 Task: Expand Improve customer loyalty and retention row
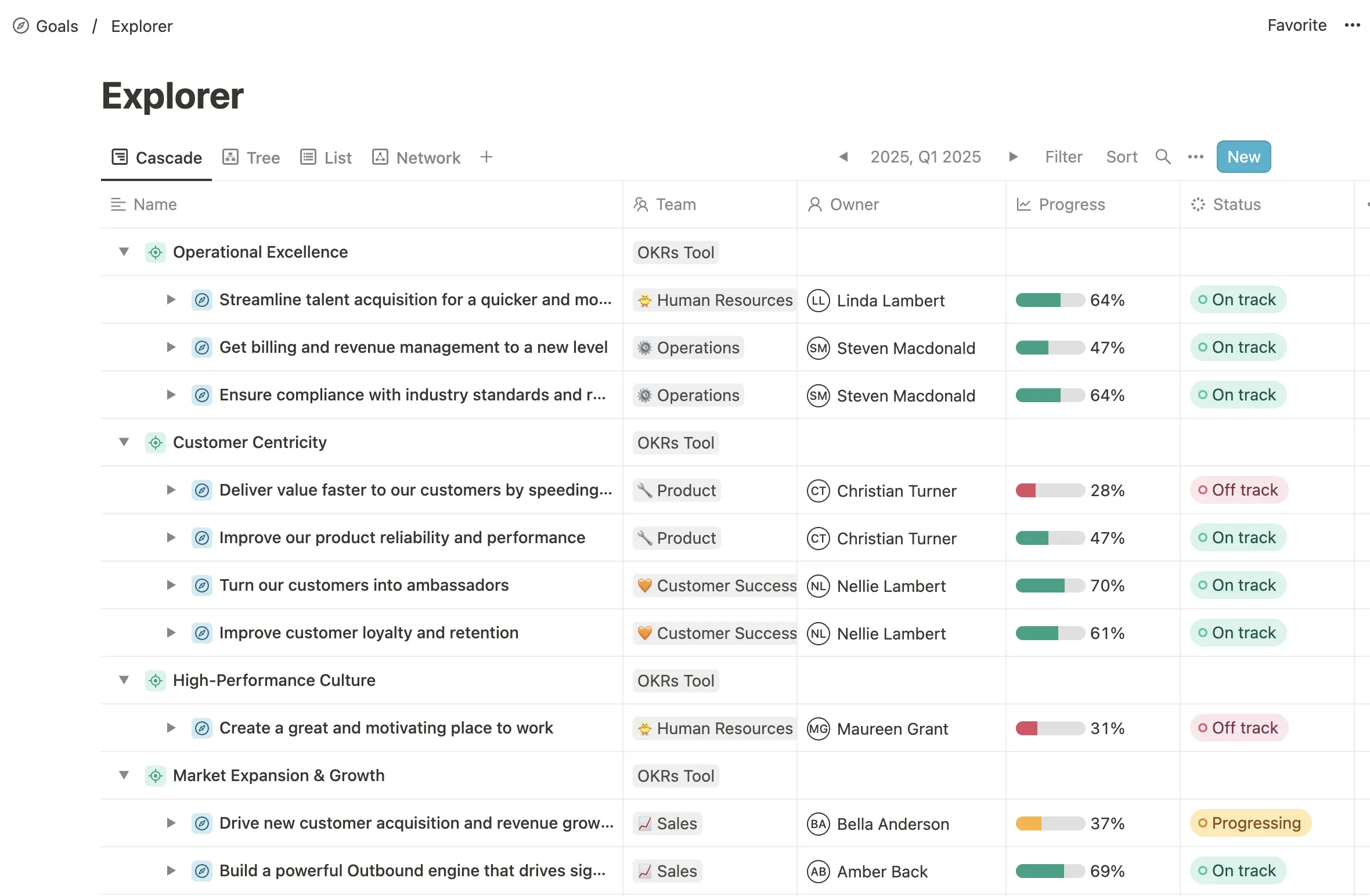tap(171, 633)
